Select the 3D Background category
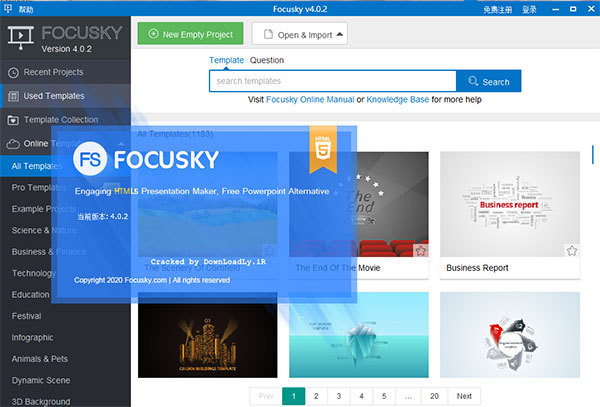 [x=65, y=401]
